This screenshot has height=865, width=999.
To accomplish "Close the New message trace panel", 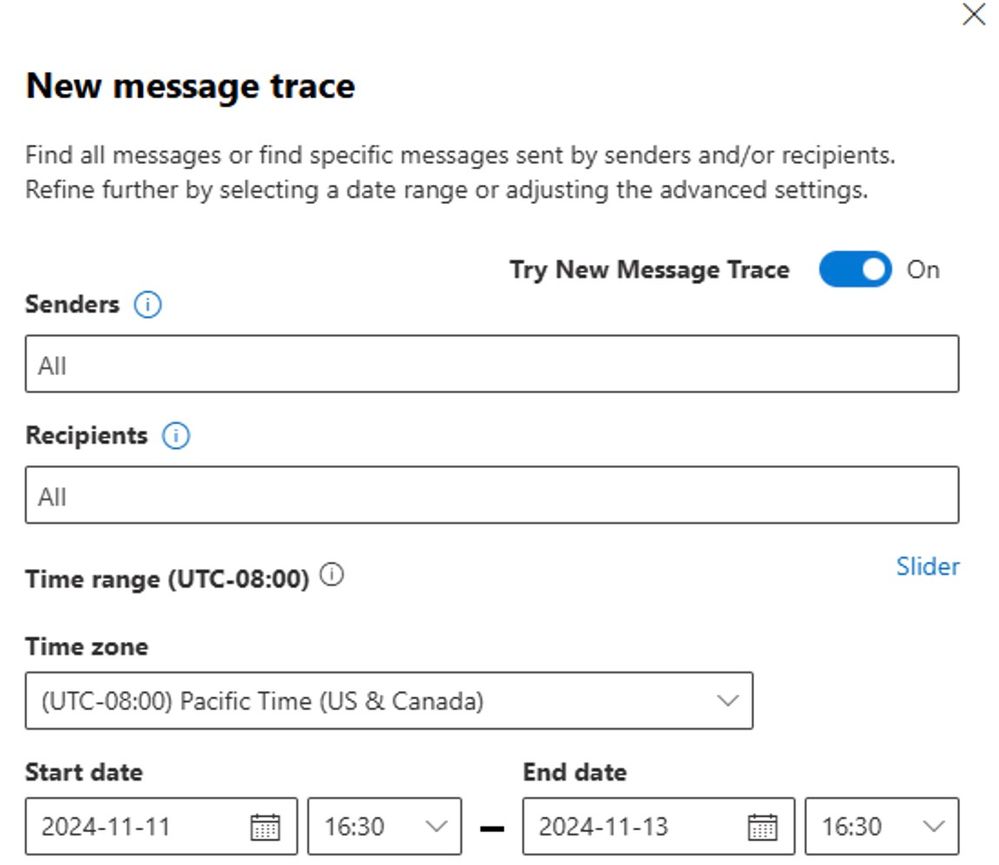I will point(974,15).
